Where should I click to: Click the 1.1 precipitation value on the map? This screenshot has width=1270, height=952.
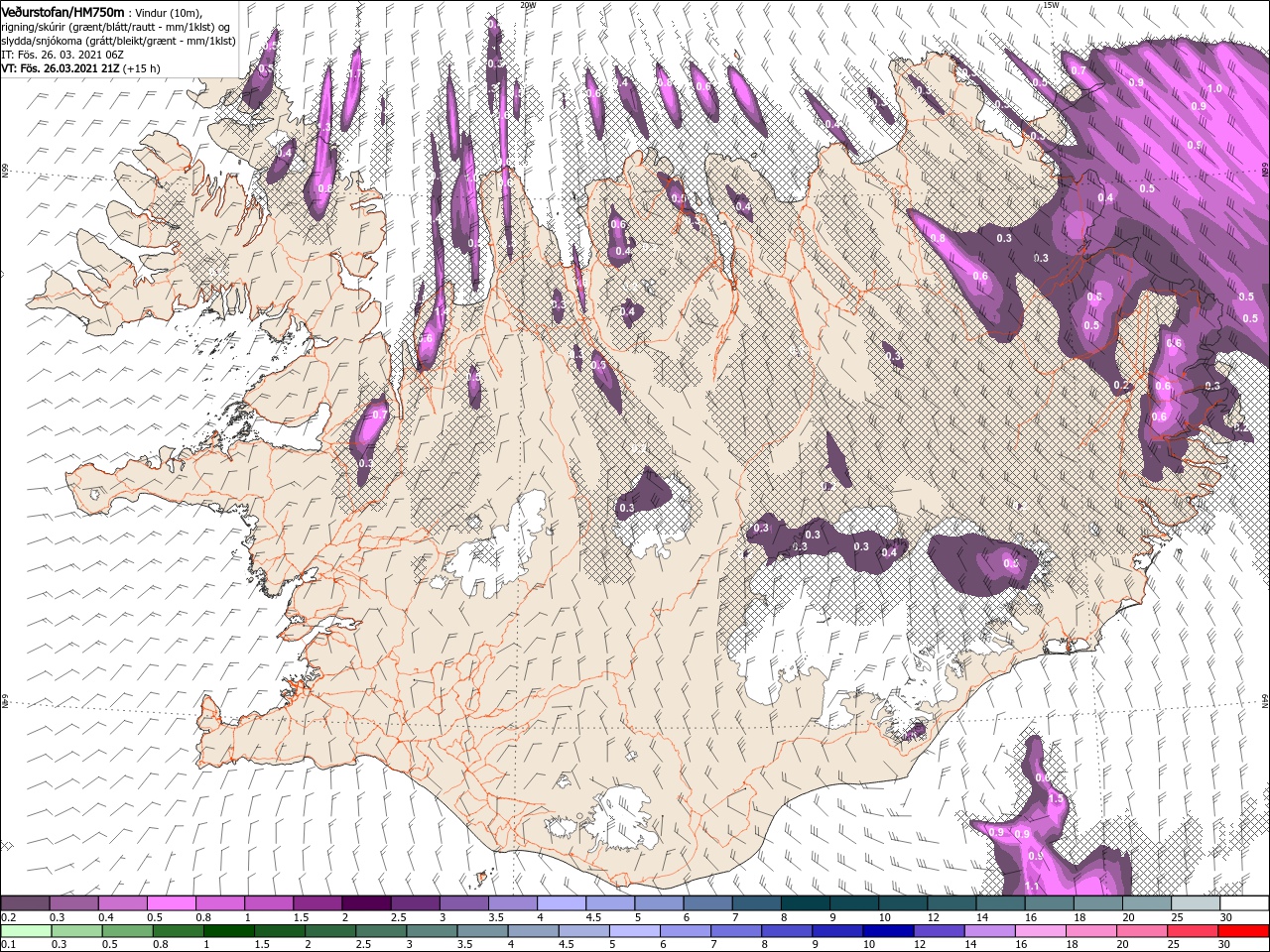coord(1032,887)
